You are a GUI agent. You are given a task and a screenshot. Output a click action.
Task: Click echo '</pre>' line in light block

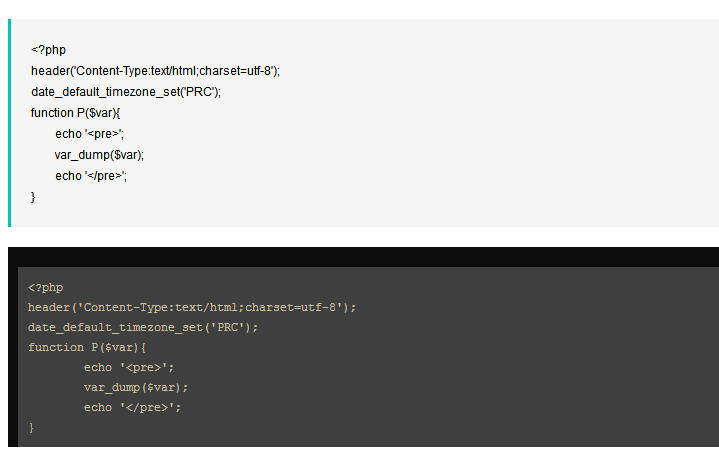pos(92,176)
